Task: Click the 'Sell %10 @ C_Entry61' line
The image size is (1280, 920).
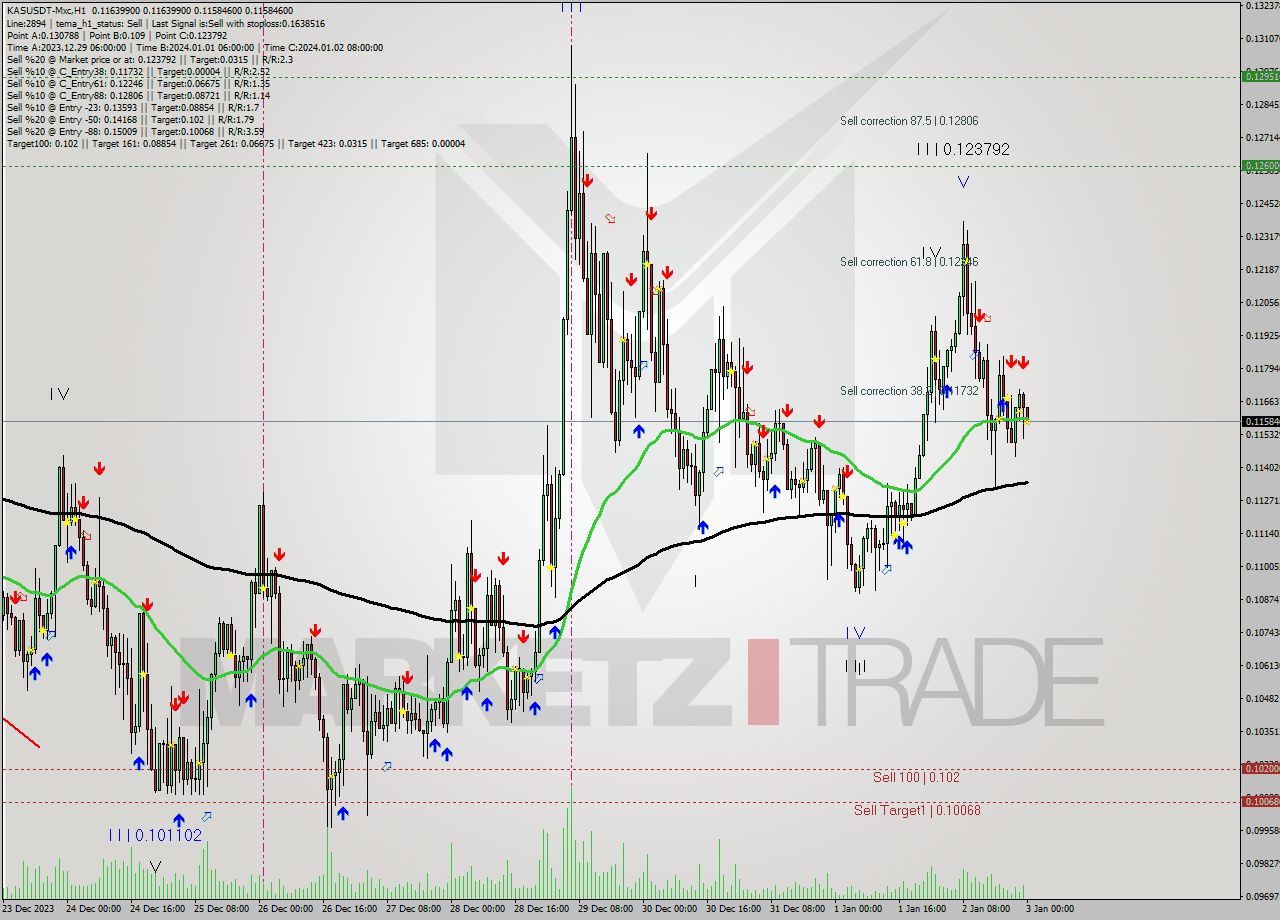Action: click(138, 83)
